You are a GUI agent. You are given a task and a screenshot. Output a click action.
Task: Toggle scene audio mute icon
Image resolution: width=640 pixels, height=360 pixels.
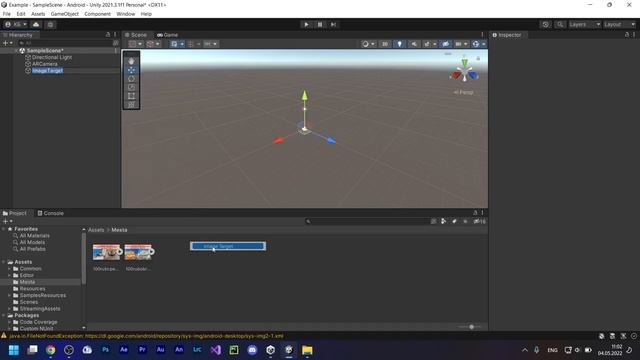(414, 44)
